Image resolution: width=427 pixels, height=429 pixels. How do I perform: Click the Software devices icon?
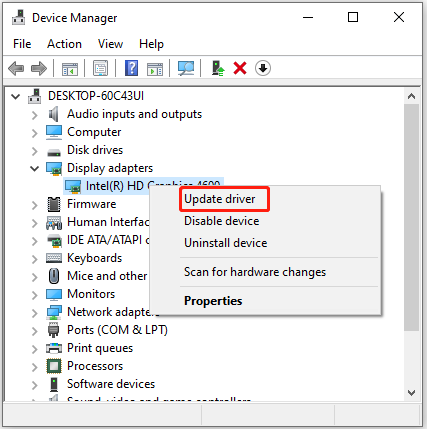pos(54,384)
